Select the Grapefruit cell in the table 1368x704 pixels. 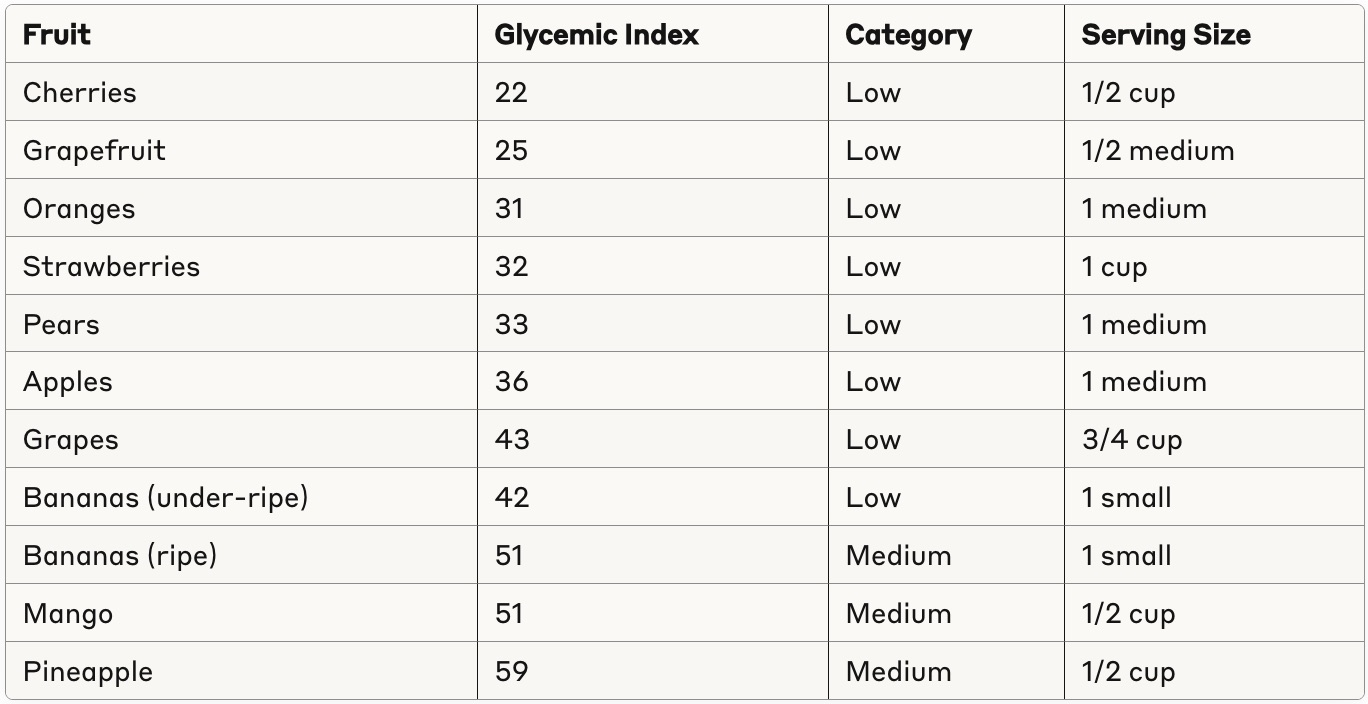tap(94, 151)
